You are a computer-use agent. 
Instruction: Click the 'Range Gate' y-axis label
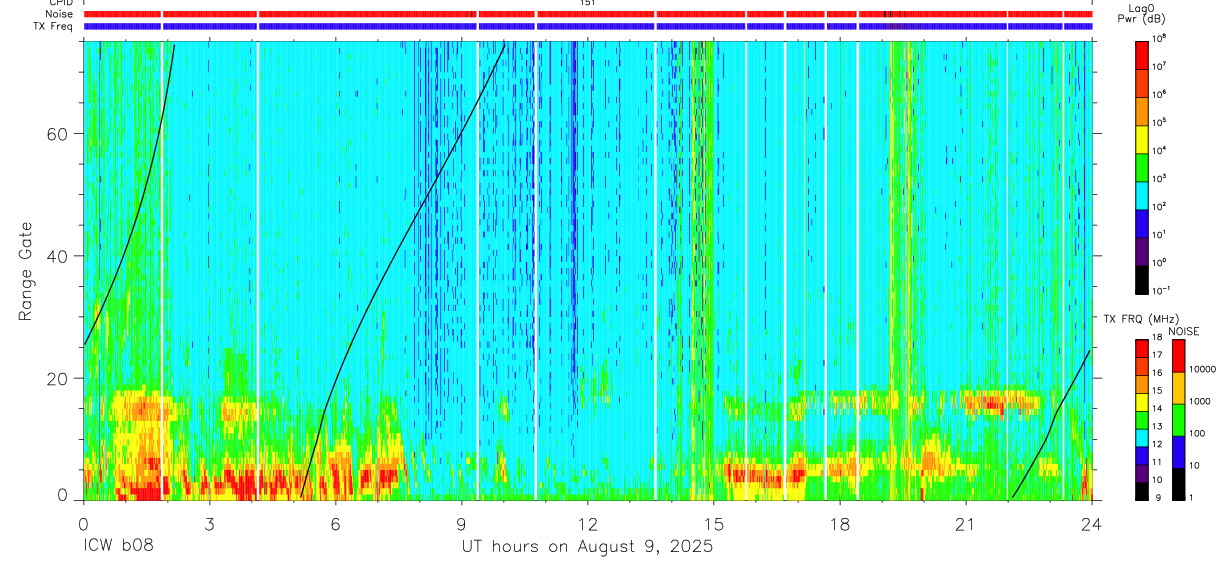point(25,271)
